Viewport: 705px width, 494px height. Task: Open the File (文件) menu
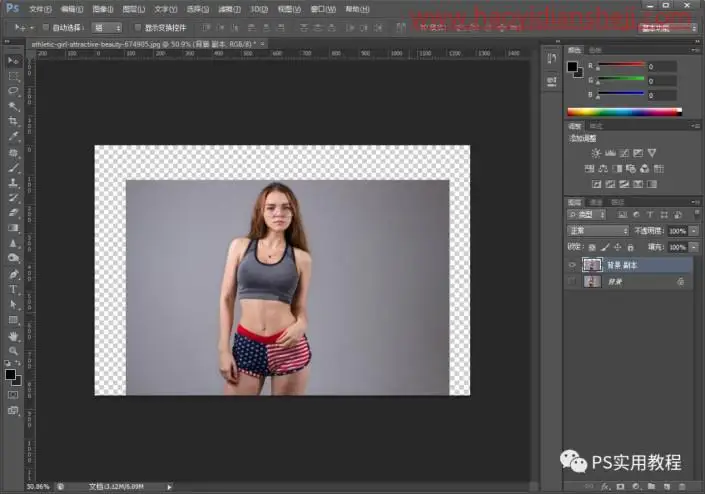pyautogui.click(x=40, y=9)
